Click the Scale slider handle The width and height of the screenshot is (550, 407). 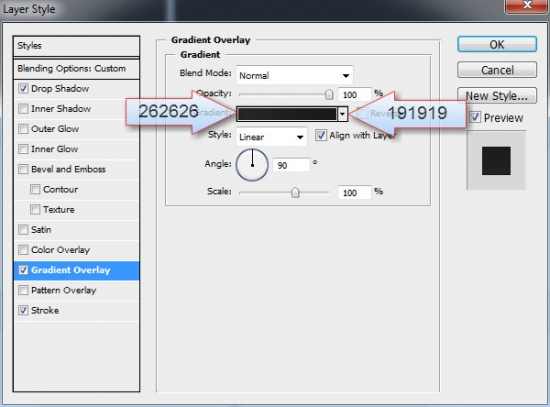295,192
